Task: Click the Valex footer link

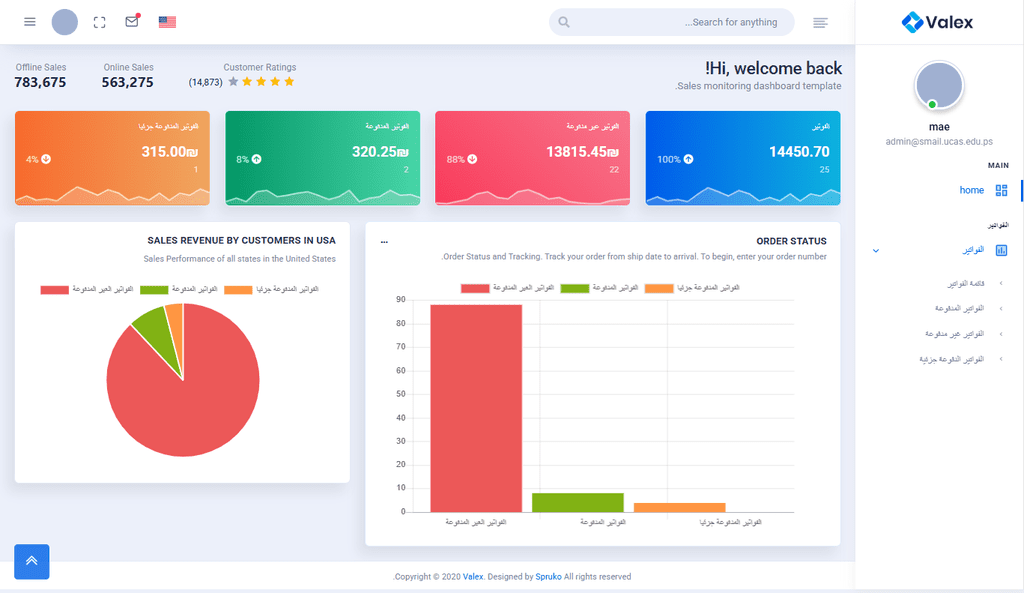Action: (473, 577)
